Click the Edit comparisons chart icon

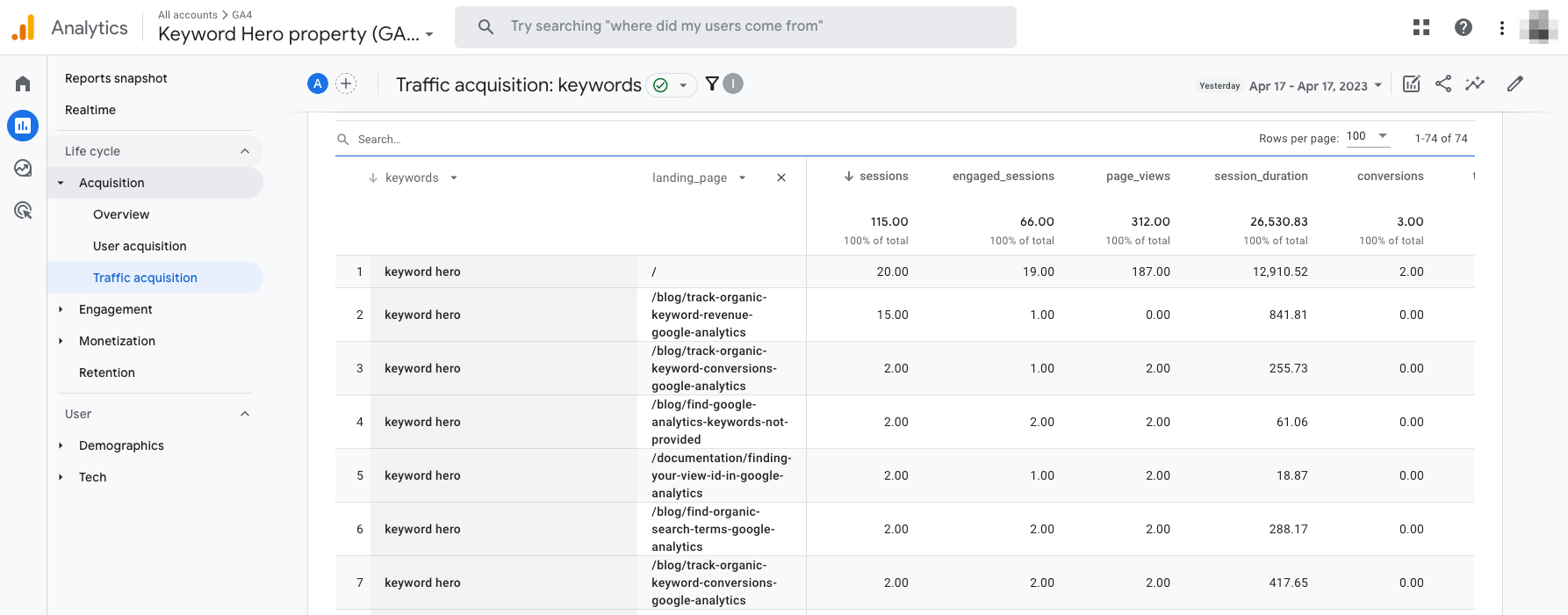[1412, 83]
